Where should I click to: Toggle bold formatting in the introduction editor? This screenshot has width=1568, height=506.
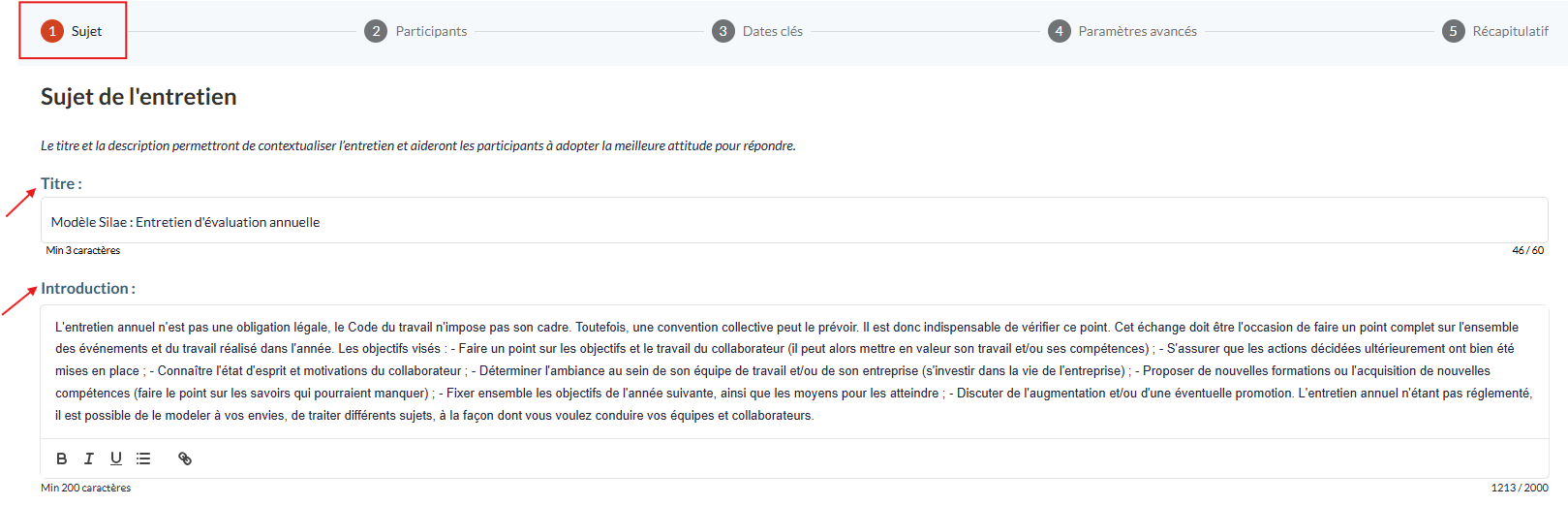pyautogui.click(x=62, y=459)
